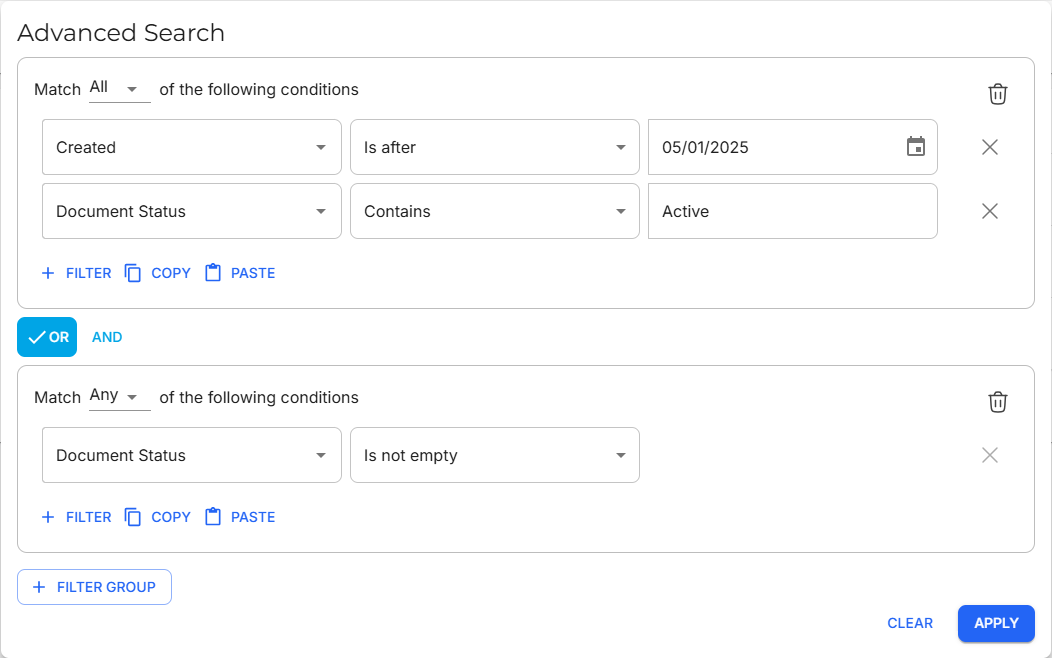The image size is (1052, 658).
Task: Paste filters into the first group
Action: (240, 273)
